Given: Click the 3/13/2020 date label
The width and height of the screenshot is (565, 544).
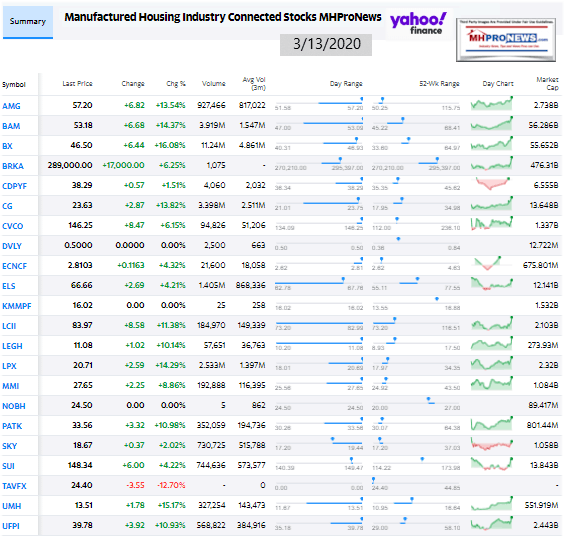Looking at the screenshot, I should 326,45.
